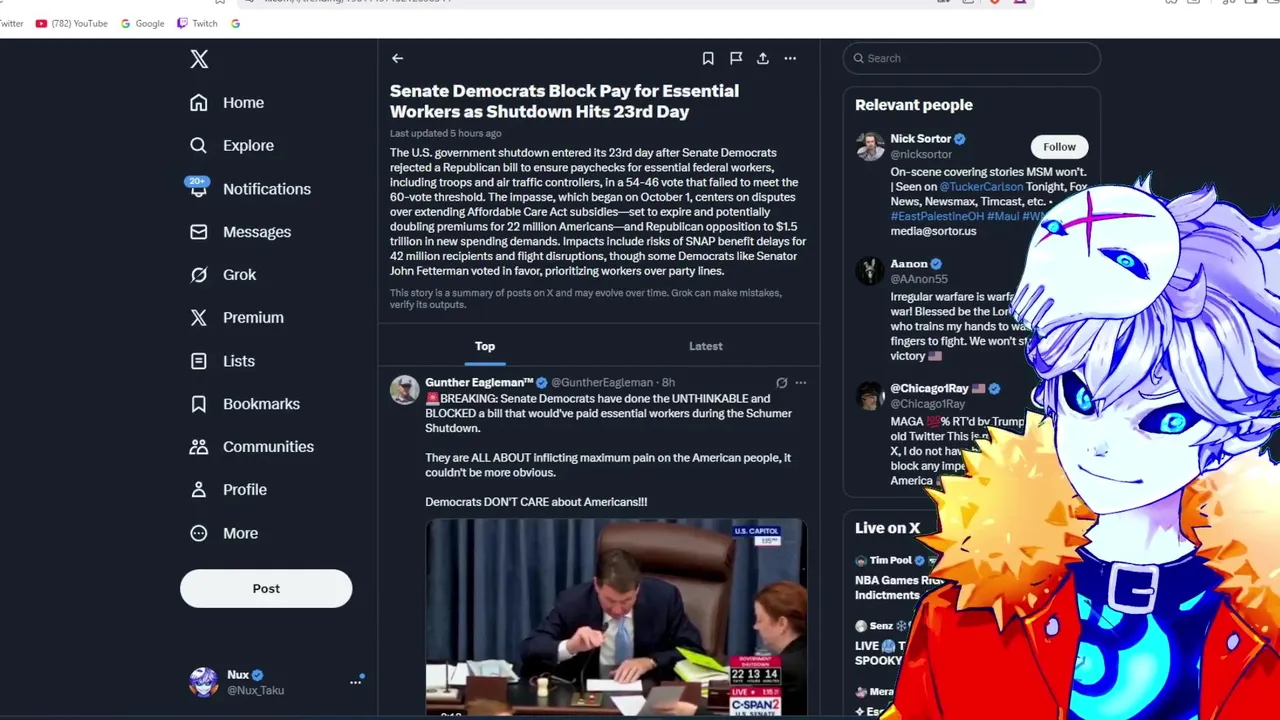Switch to the Latest tab
The image size is (1280, 720).
(706, 346)
